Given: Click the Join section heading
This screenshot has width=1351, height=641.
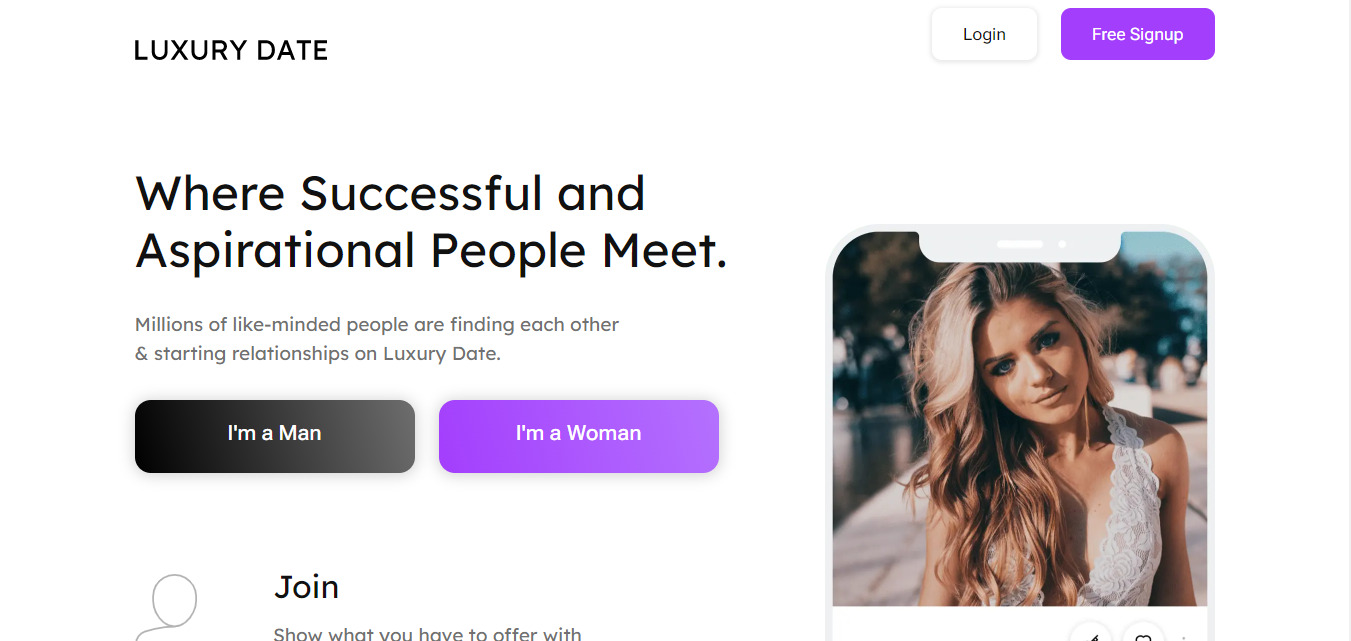Looking at the screenshot, I should tap(306, 587).
